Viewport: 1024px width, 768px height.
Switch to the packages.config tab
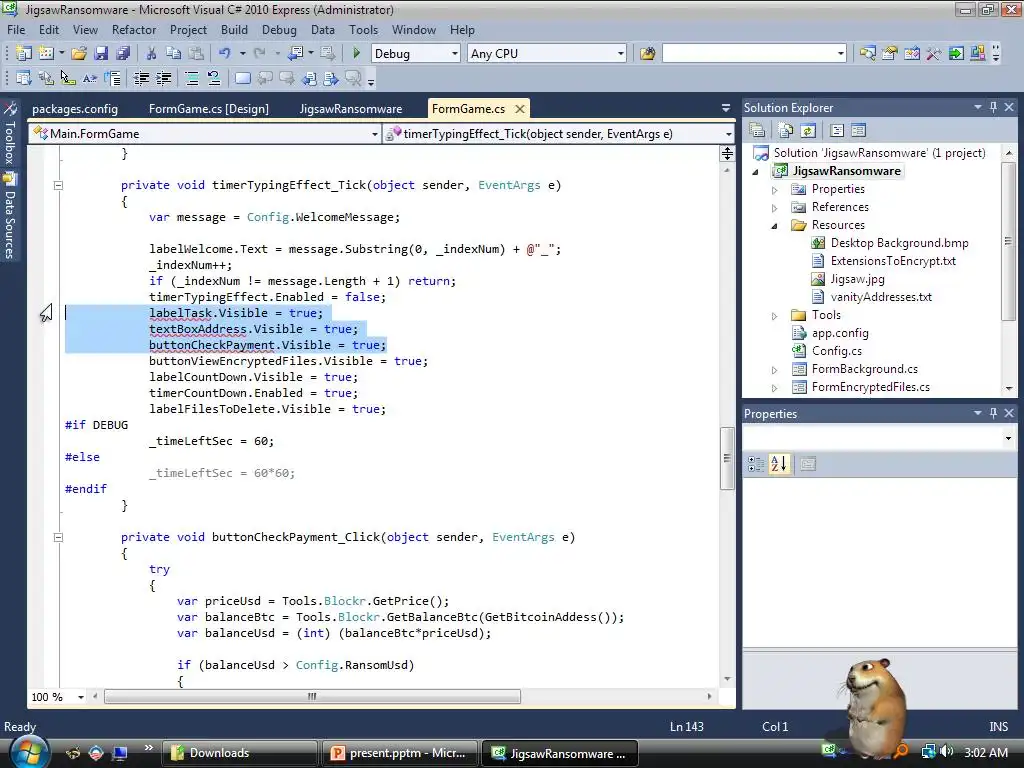(75, 108)
